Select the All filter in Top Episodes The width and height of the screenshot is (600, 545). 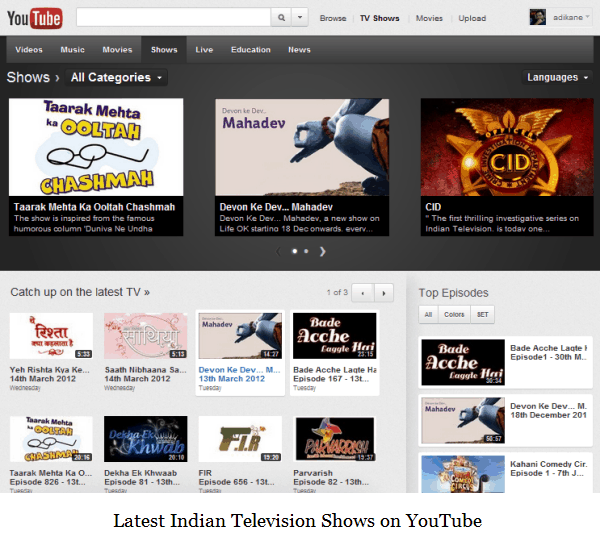tap(428, 314)
